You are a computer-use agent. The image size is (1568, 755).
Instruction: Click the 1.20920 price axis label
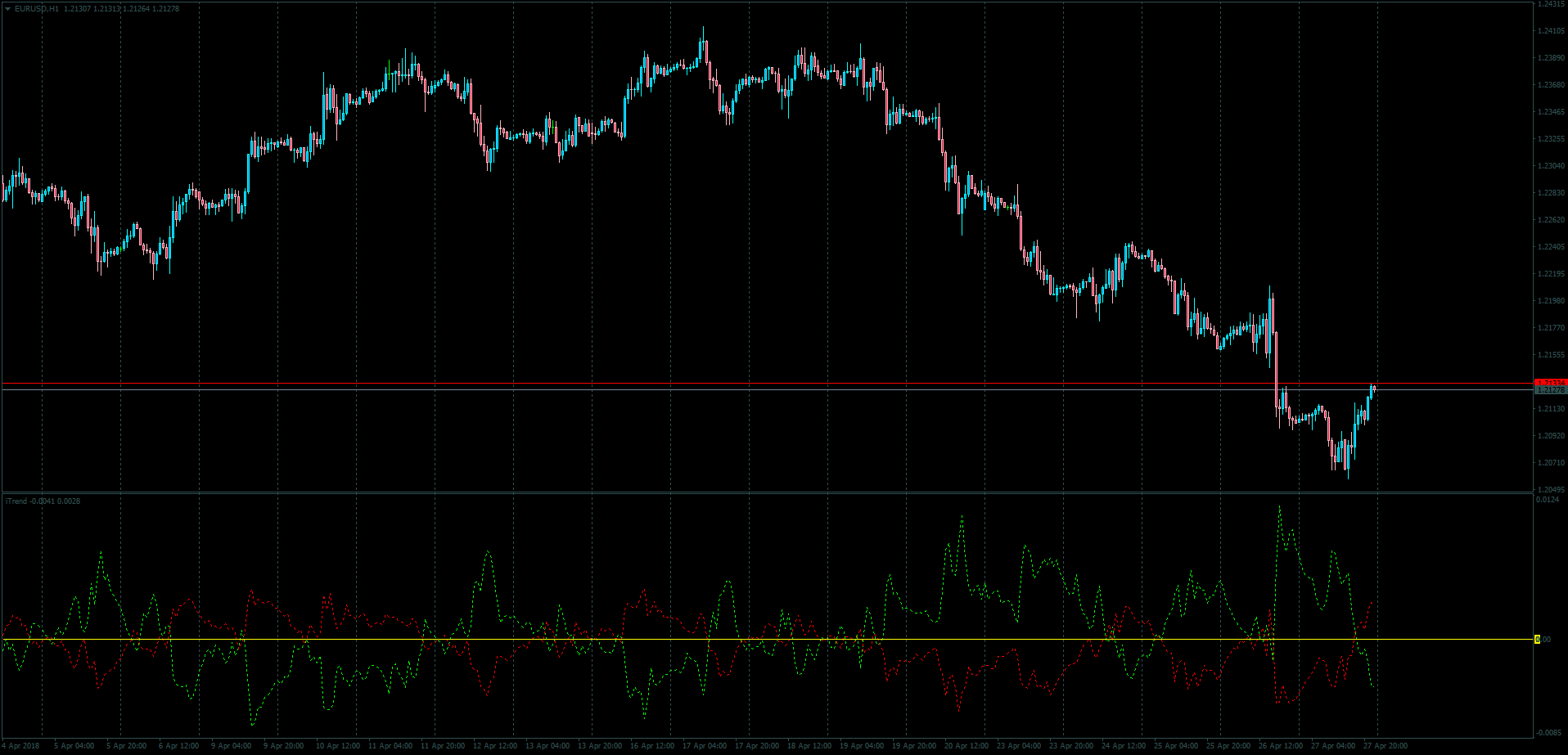pos(1551,436)
